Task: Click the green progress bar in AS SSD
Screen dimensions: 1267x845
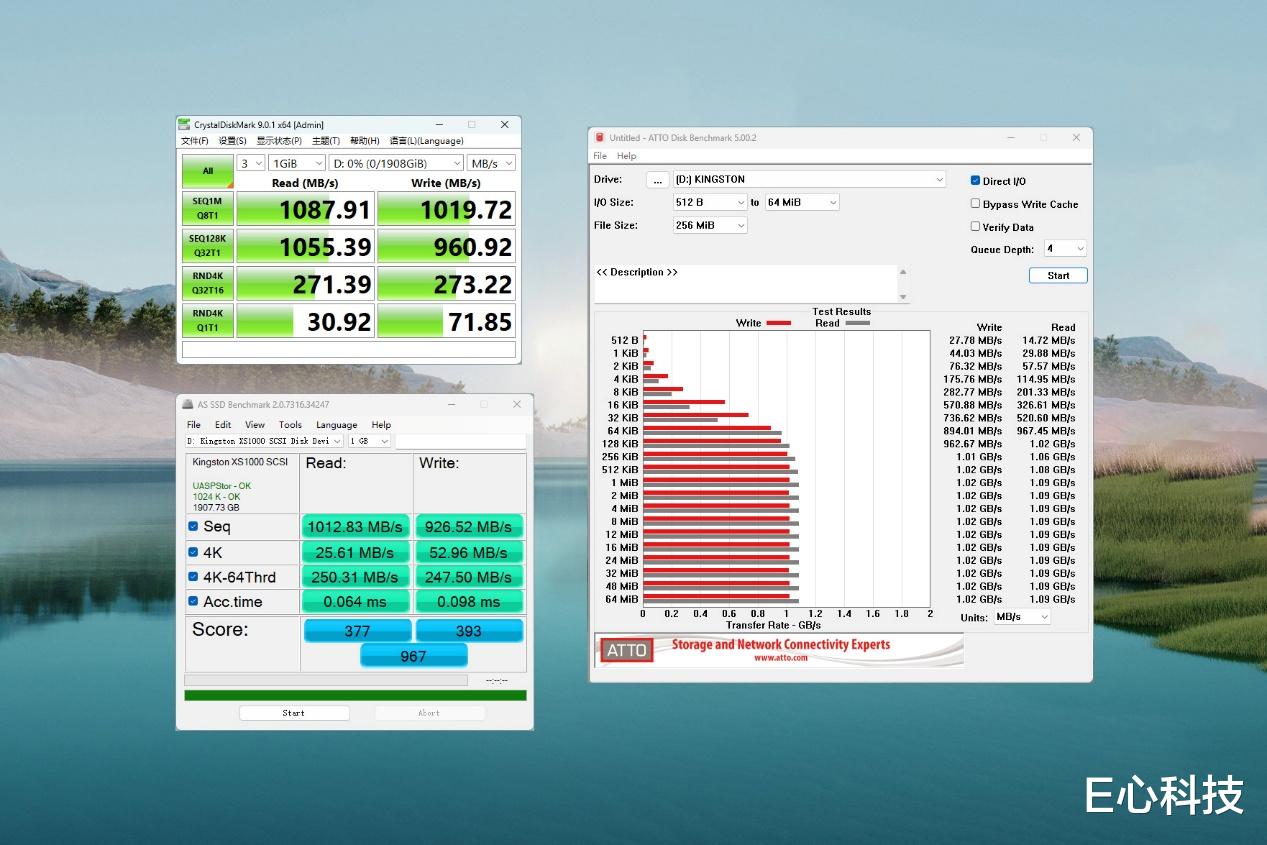Action: 355,695
